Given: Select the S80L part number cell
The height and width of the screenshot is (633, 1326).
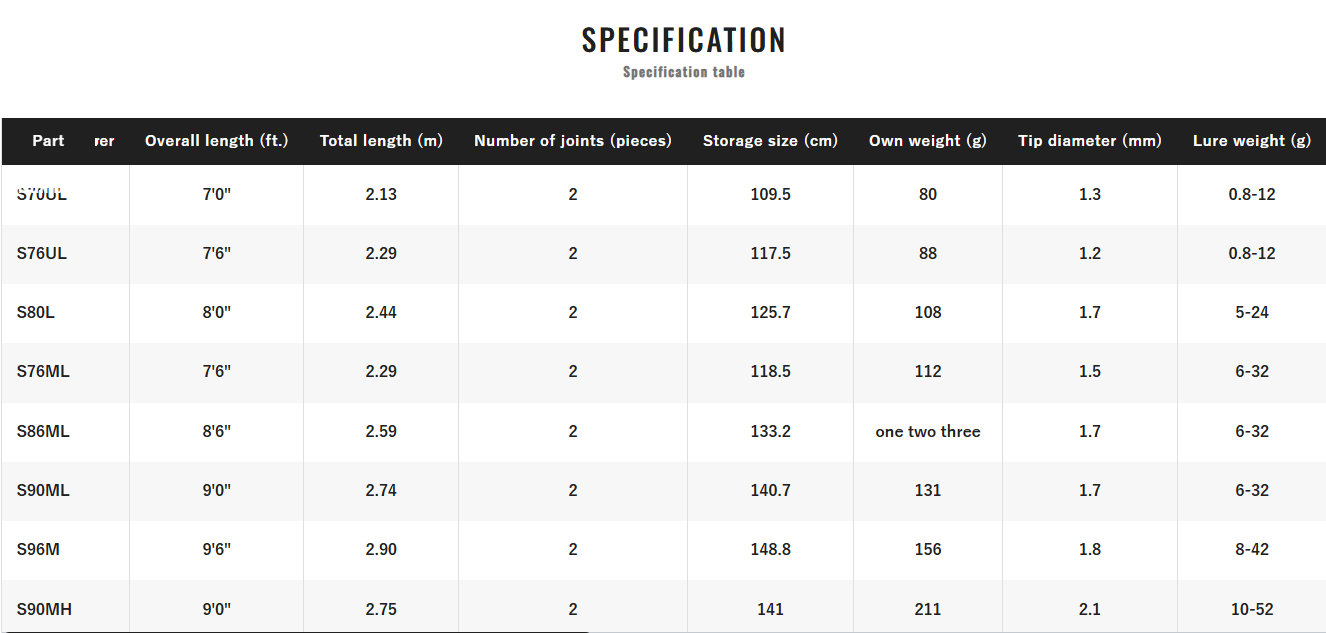Looking at the screenshot, I should tap(36, 313).
